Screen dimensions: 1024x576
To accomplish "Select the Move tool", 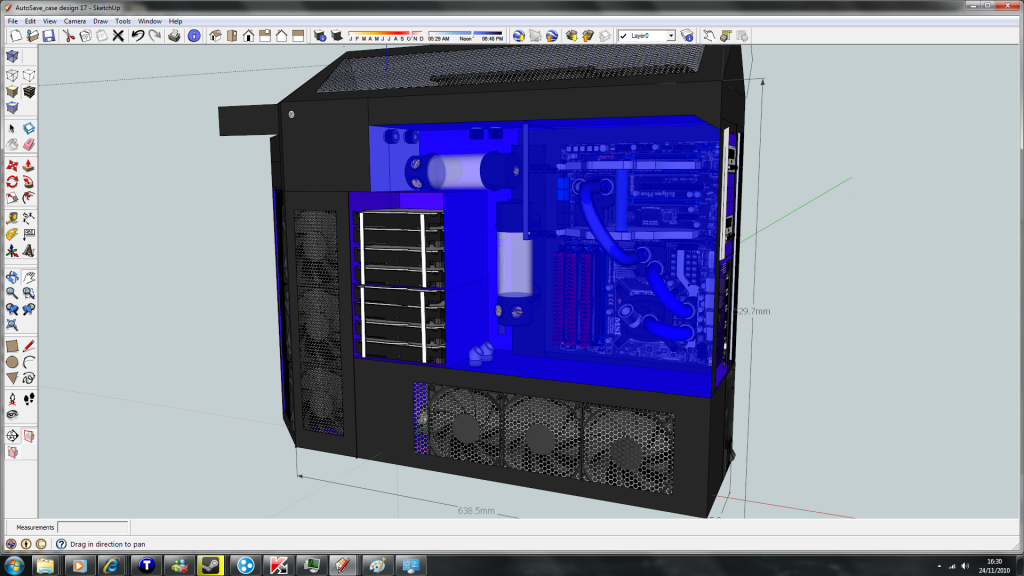I will pos(12,166).
